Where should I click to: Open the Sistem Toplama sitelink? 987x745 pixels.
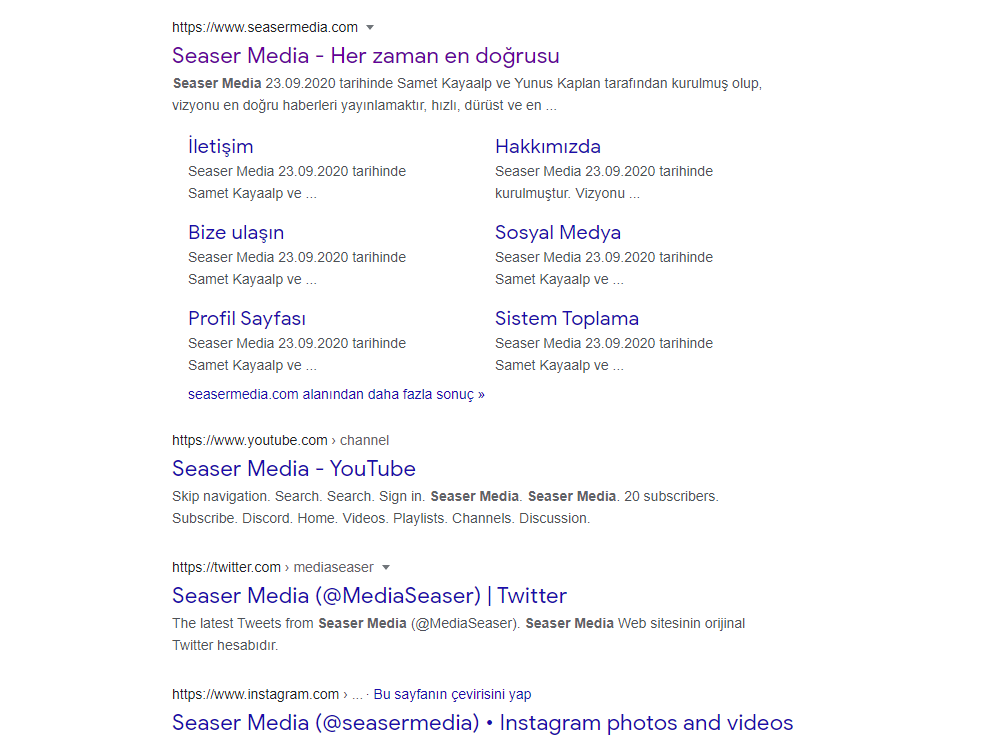point(567,318)
